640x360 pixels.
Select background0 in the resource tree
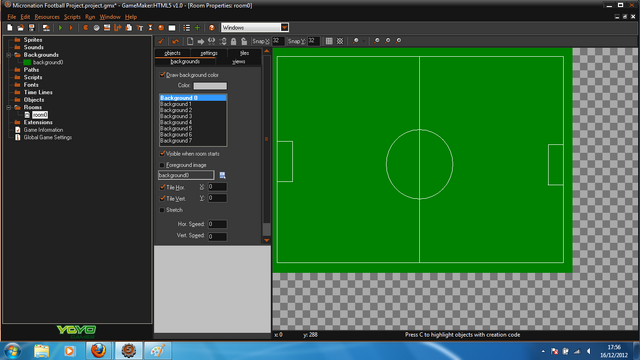tap(48, 62)
